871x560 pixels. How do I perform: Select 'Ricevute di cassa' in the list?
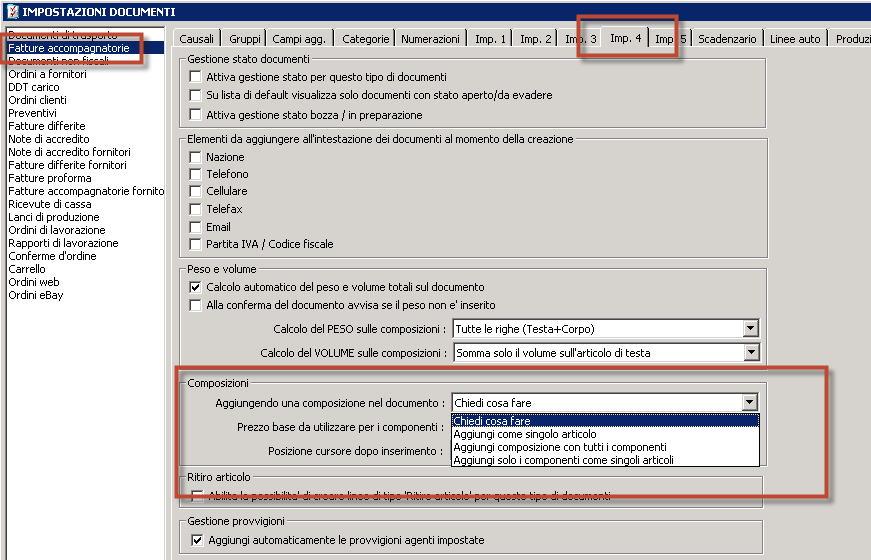point(86,204)
